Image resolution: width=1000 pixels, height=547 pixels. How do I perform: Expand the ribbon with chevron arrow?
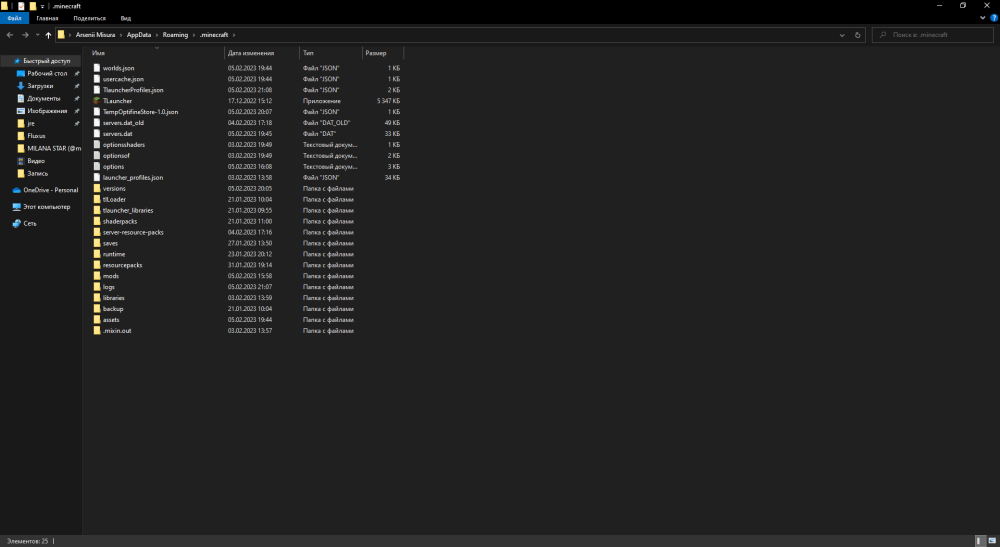click(982, 18)
